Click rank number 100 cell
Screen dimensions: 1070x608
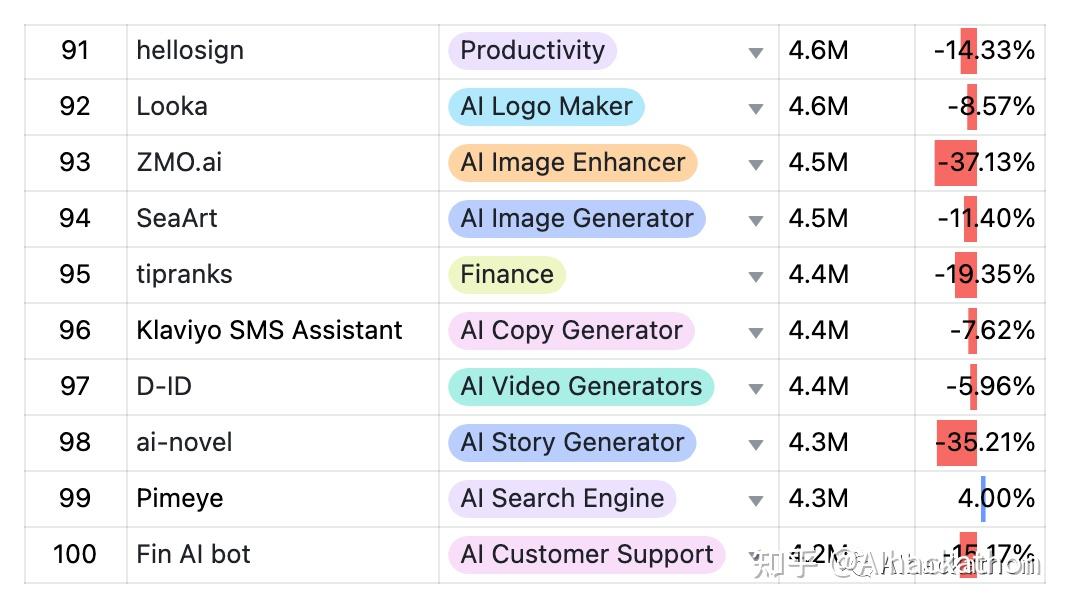75,555
